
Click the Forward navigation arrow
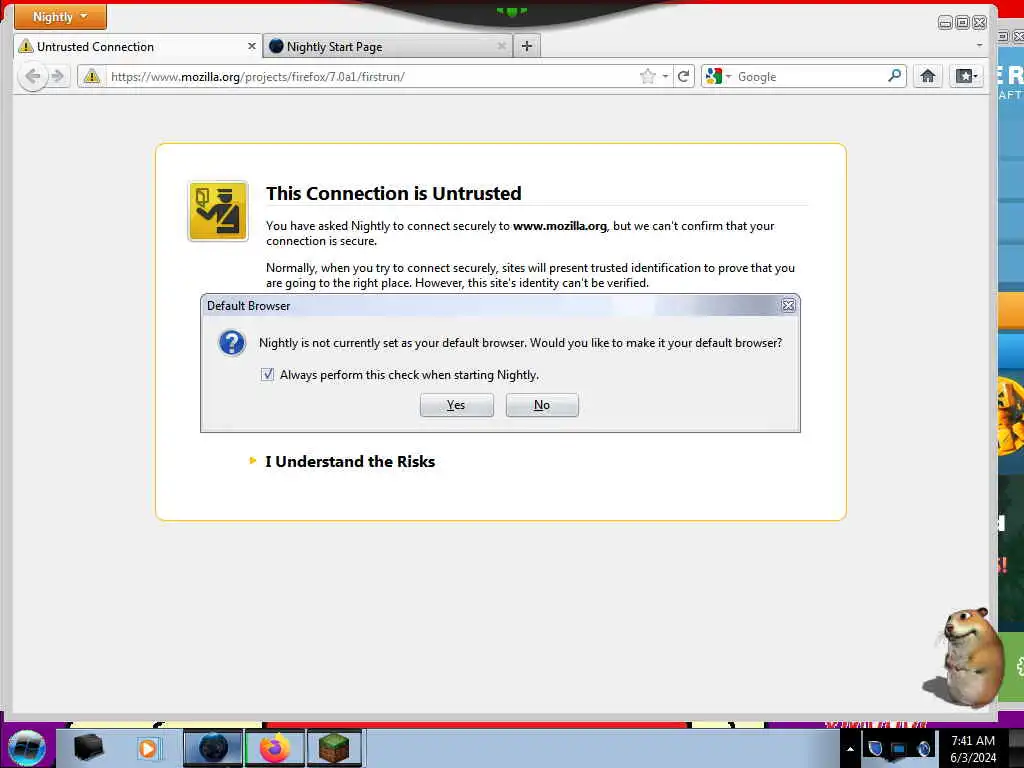(58, 76)
